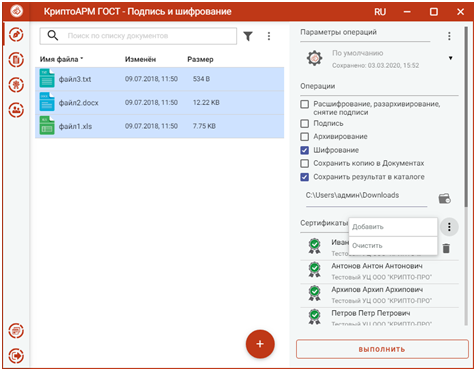Click the Сертификаты three-dot menu button

click(449, 227)
